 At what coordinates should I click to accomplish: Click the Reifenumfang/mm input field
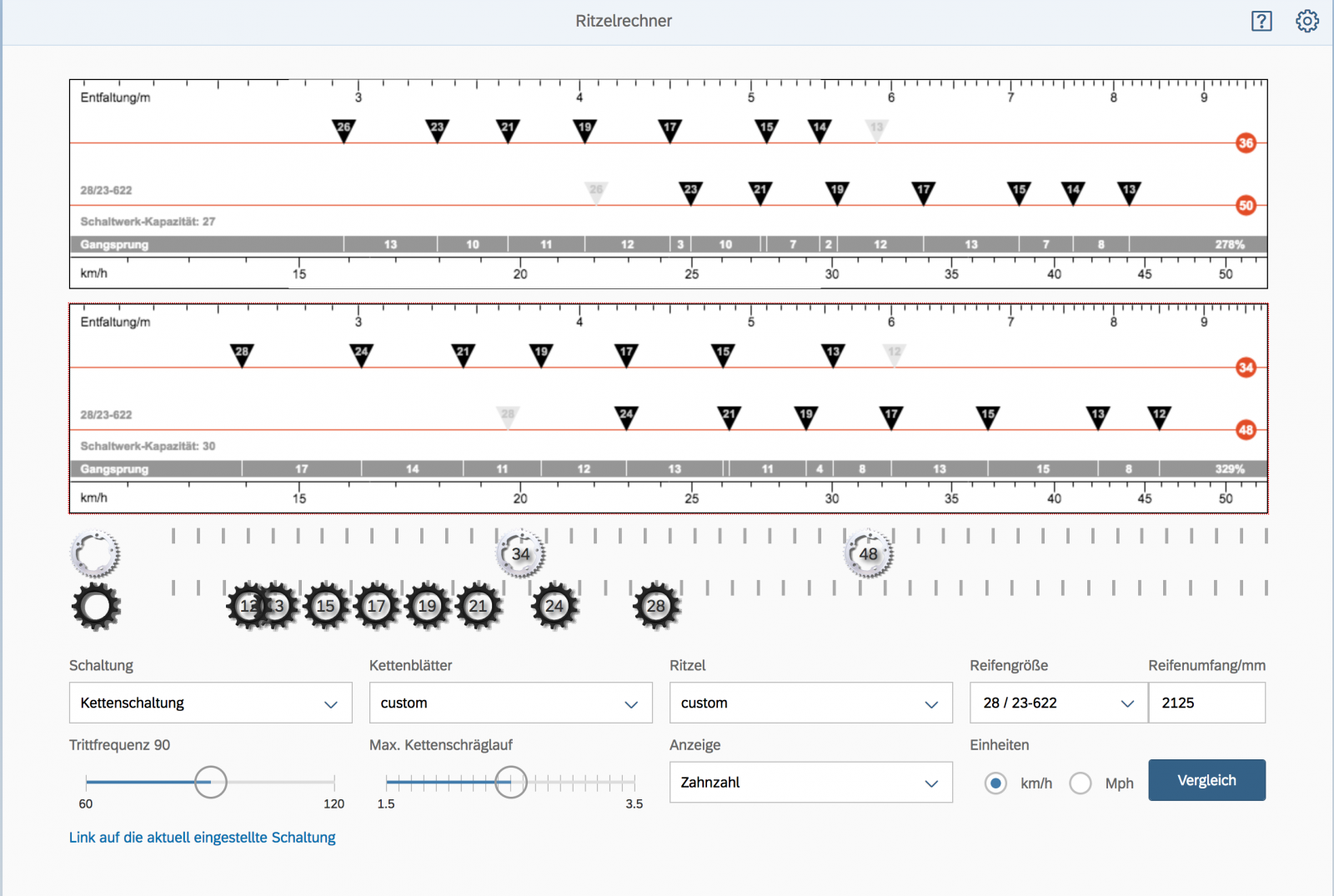1206,703
